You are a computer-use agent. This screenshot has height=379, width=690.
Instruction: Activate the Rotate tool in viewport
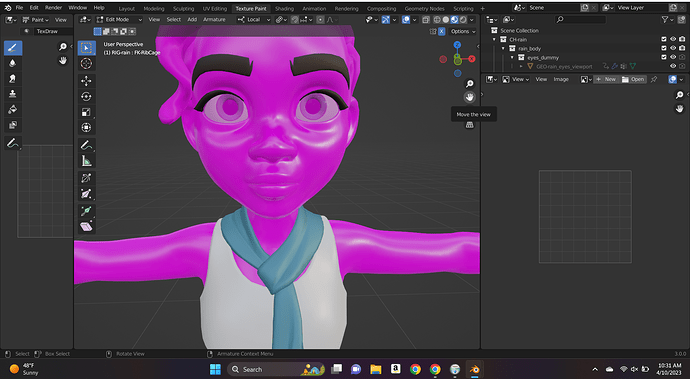[86, 96]
